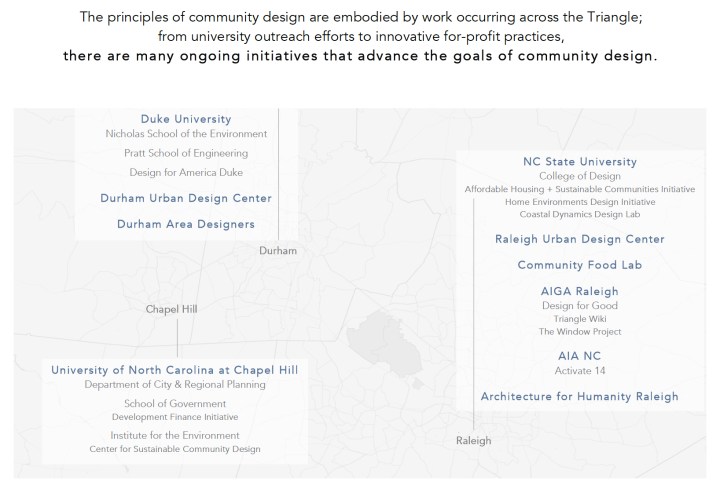The height and width of the screenshot is (503, 720).
Task: Open Architecture for Humanity Raleigh heading
Action: (579, 396)
